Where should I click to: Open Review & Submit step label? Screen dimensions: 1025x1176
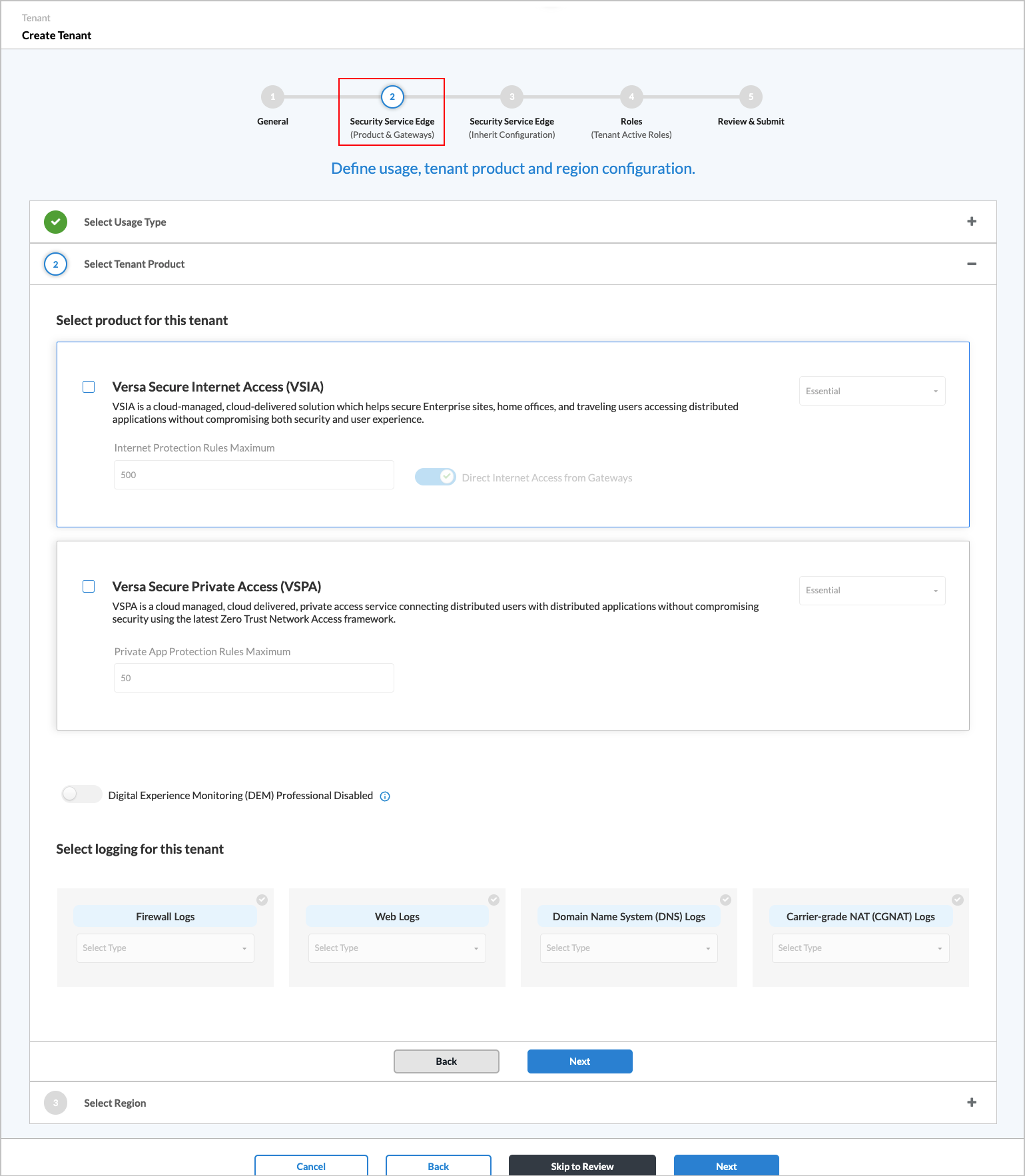click(751, 121)
